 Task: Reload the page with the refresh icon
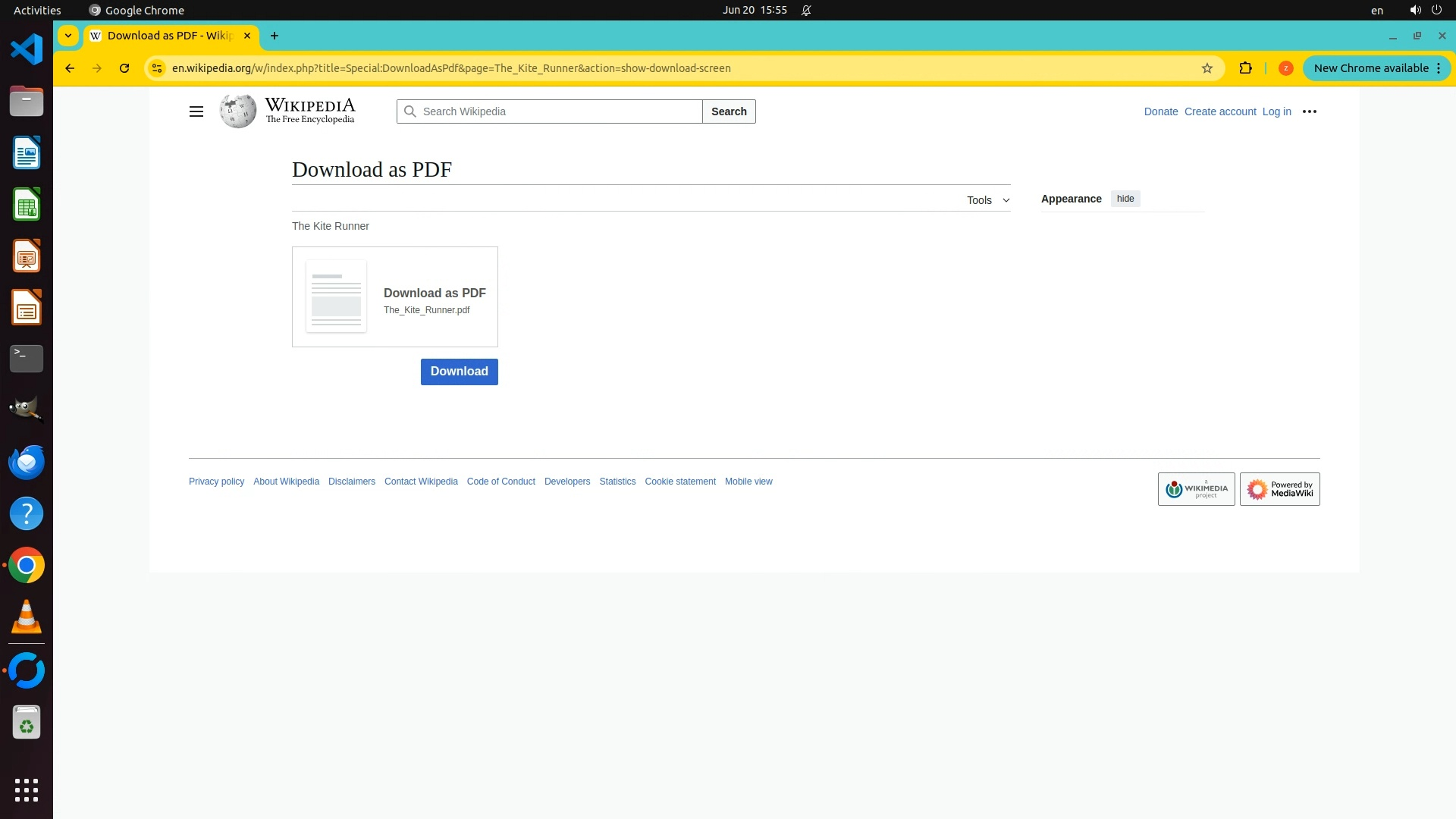tap(124, 68)
